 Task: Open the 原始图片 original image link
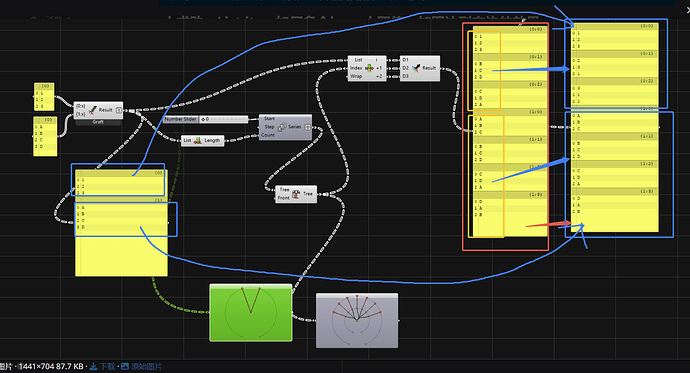pos(146,366)
